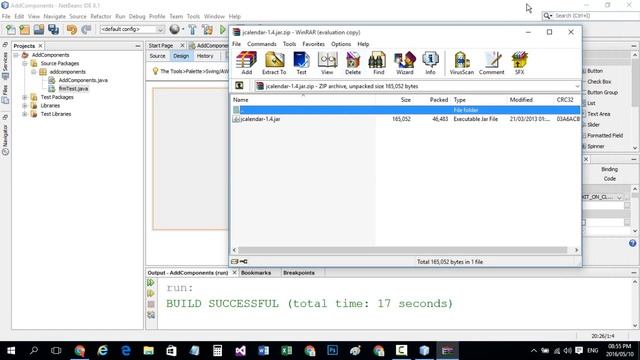Select frmTest.java in Projects tree

73,89
